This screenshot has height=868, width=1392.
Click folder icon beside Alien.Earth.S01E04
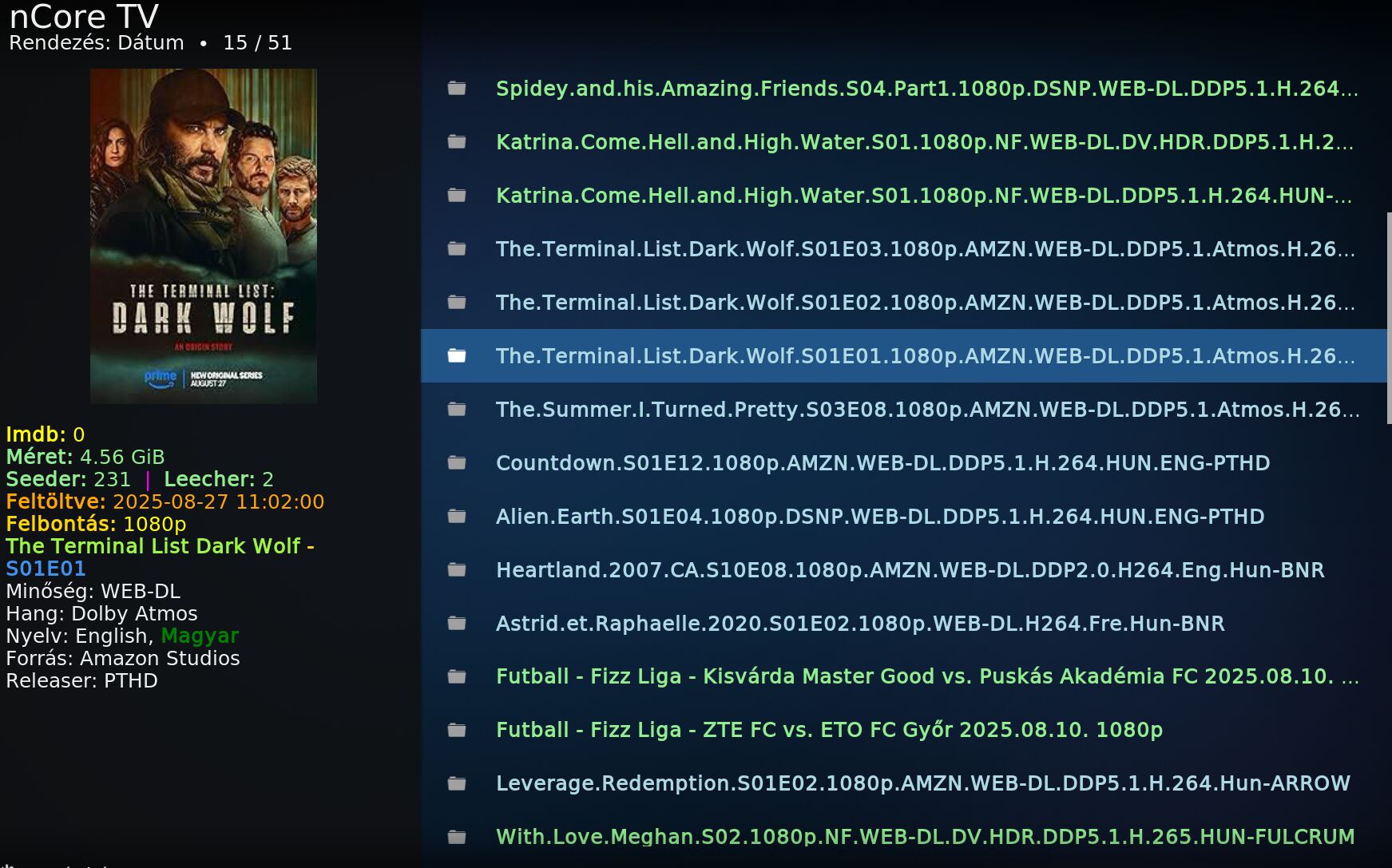tap(457, 516)
